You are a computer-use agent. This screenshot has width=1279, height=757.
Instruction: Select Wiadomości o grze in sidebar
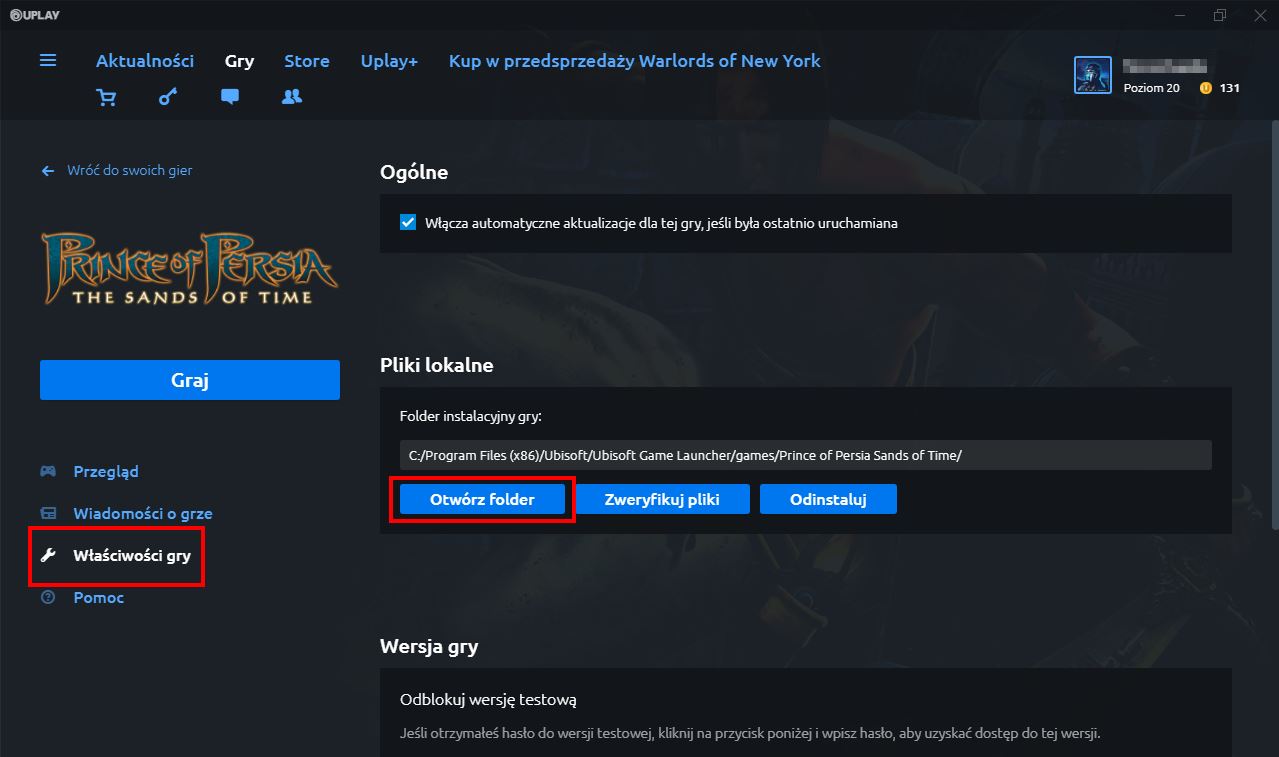143,513
